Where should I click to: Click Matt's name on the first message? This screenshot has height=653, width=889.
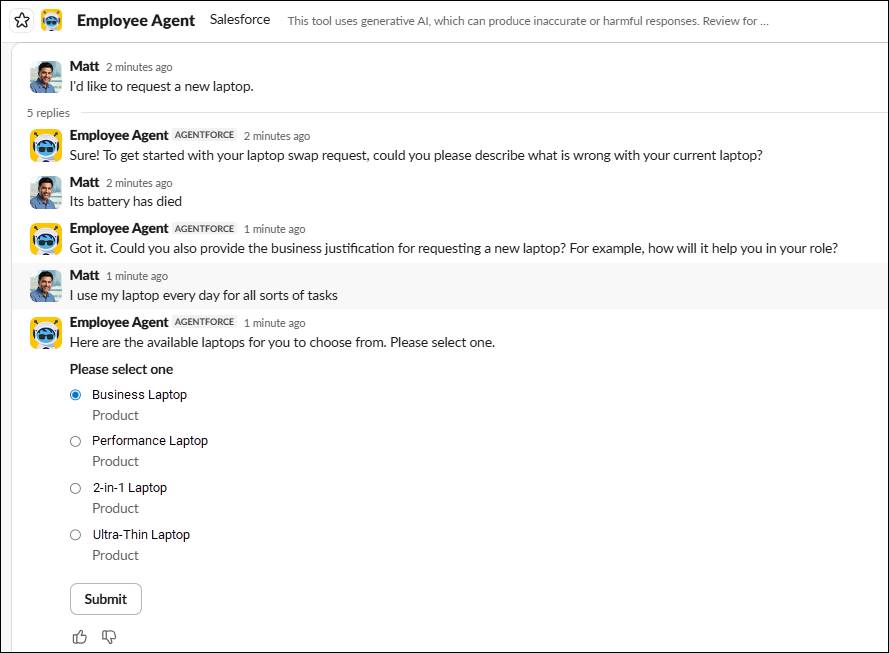click(84, 66)
